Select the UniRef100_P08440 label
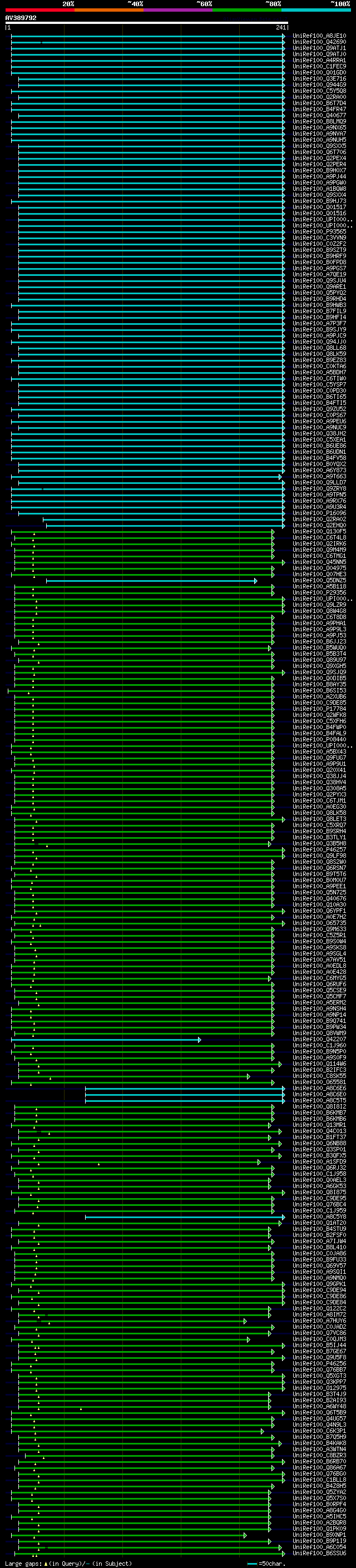This screenshot has width=356, height=1568. pos(319,740)
